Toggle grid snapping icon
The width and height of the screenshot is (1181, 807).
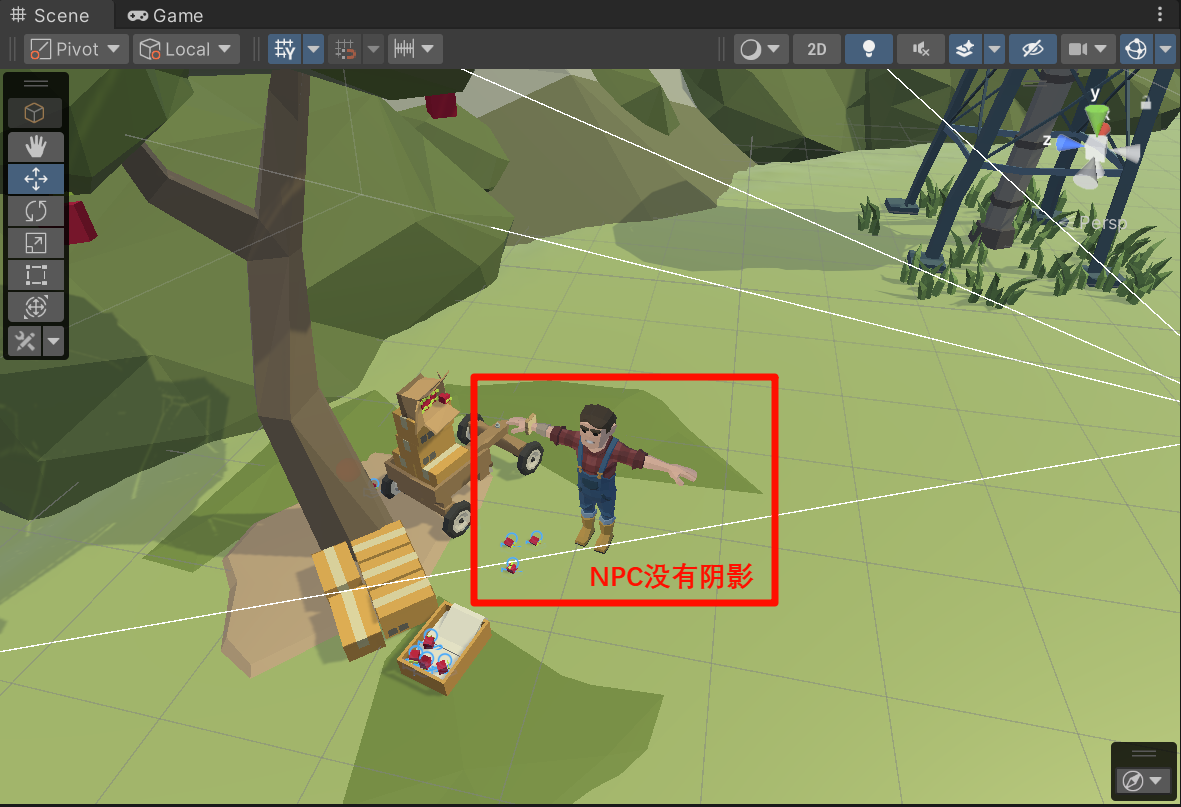pos(345,49)
